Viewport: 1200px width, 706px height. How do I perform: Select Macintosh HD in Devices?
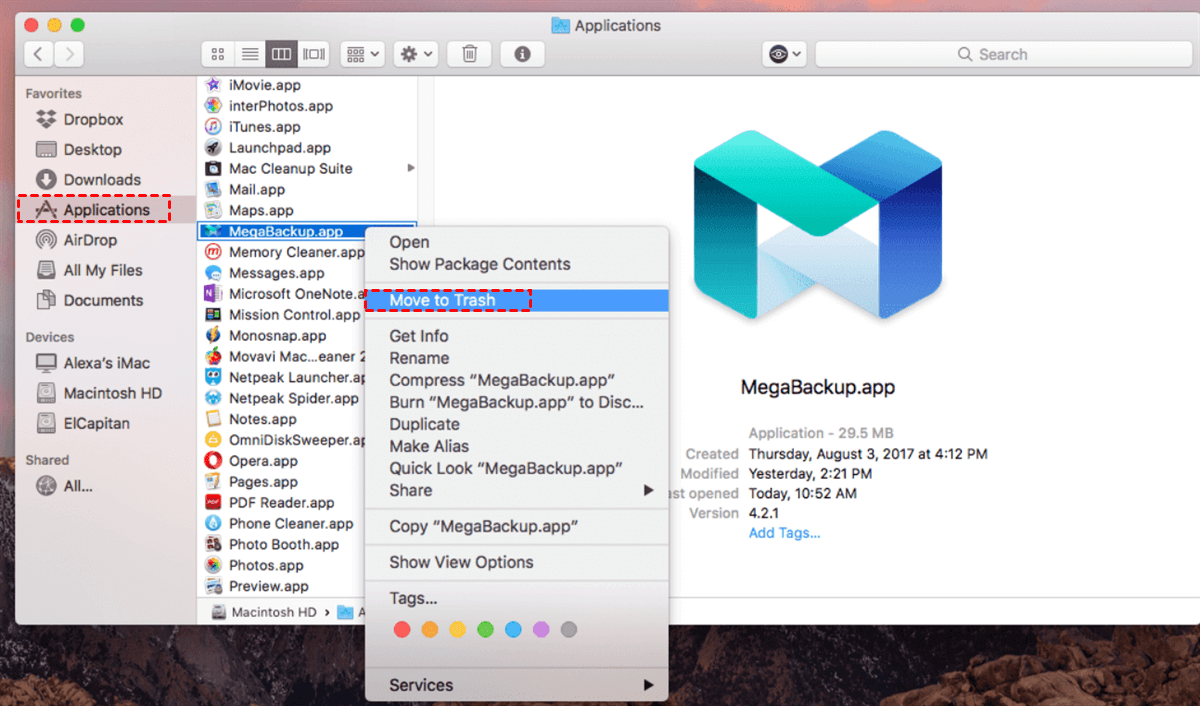(112, 393)
